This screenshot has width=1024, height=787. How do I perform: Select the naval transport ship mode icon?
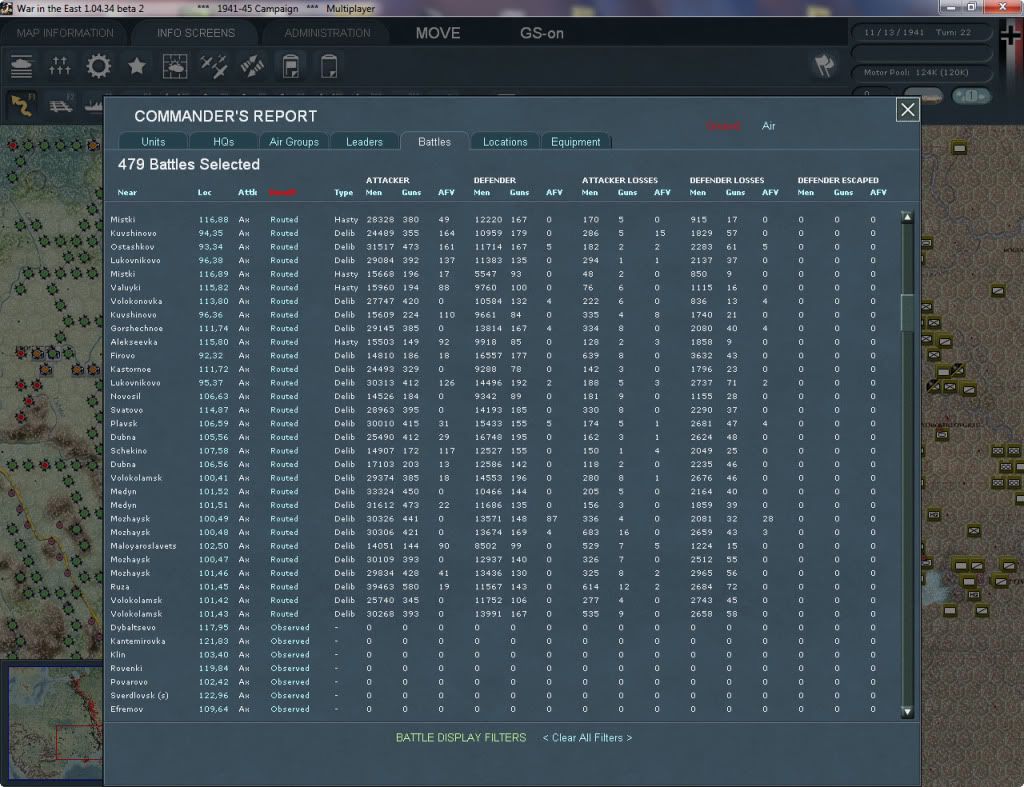pyautogui.click(x=95, y=106)
